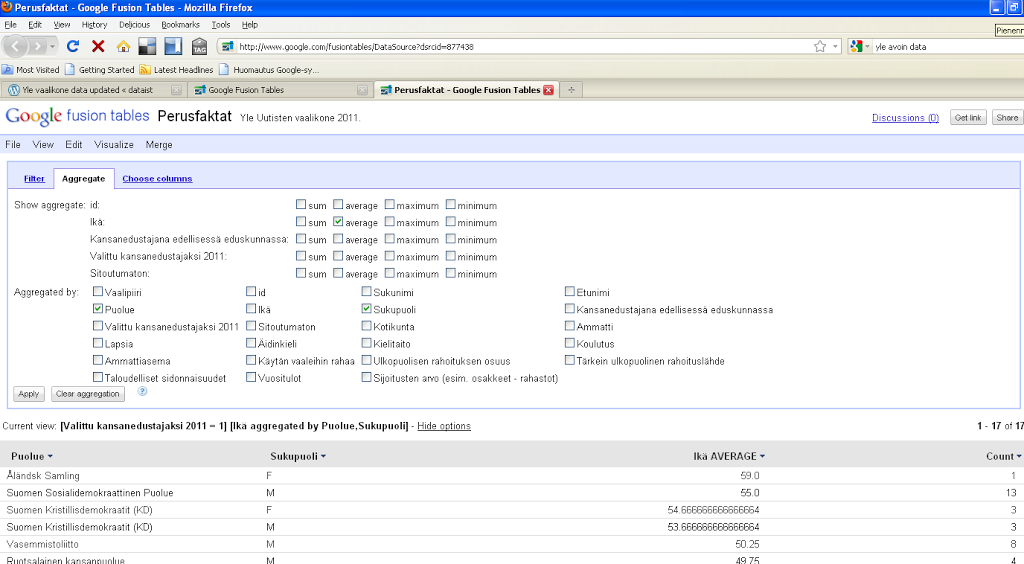1024x564 pixels.
Task: Click the Latest Headlines feed bookmark icon
Action: (145, 70)
